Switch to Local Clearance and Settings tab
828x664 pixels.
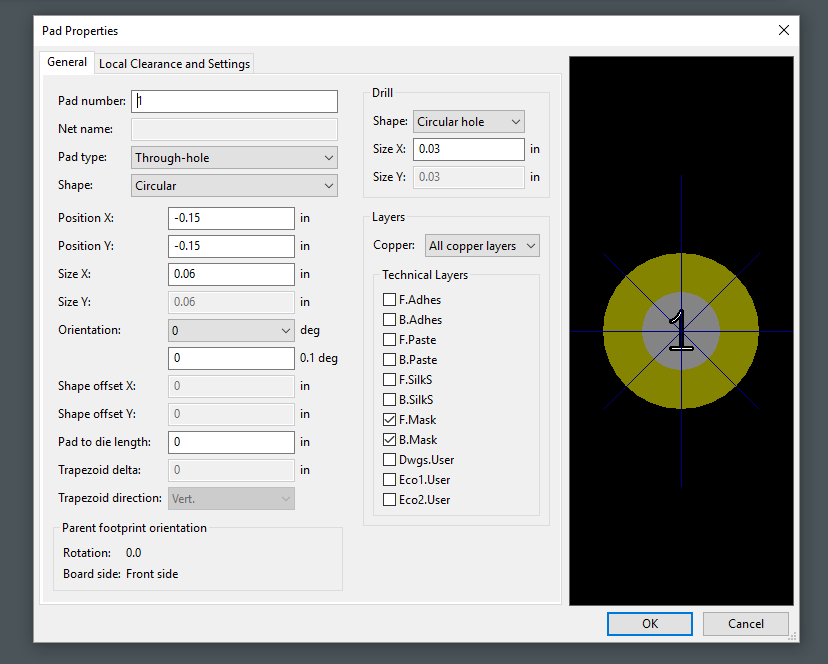[x=174, y=64]
